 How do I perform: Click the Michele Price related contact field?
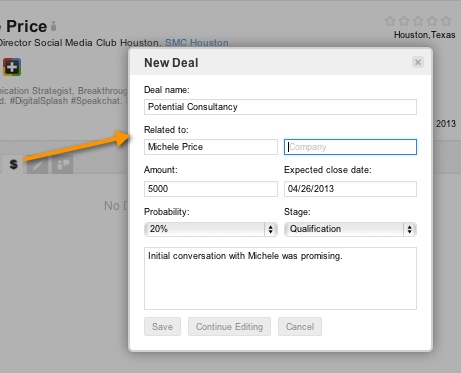click(211, 147)
